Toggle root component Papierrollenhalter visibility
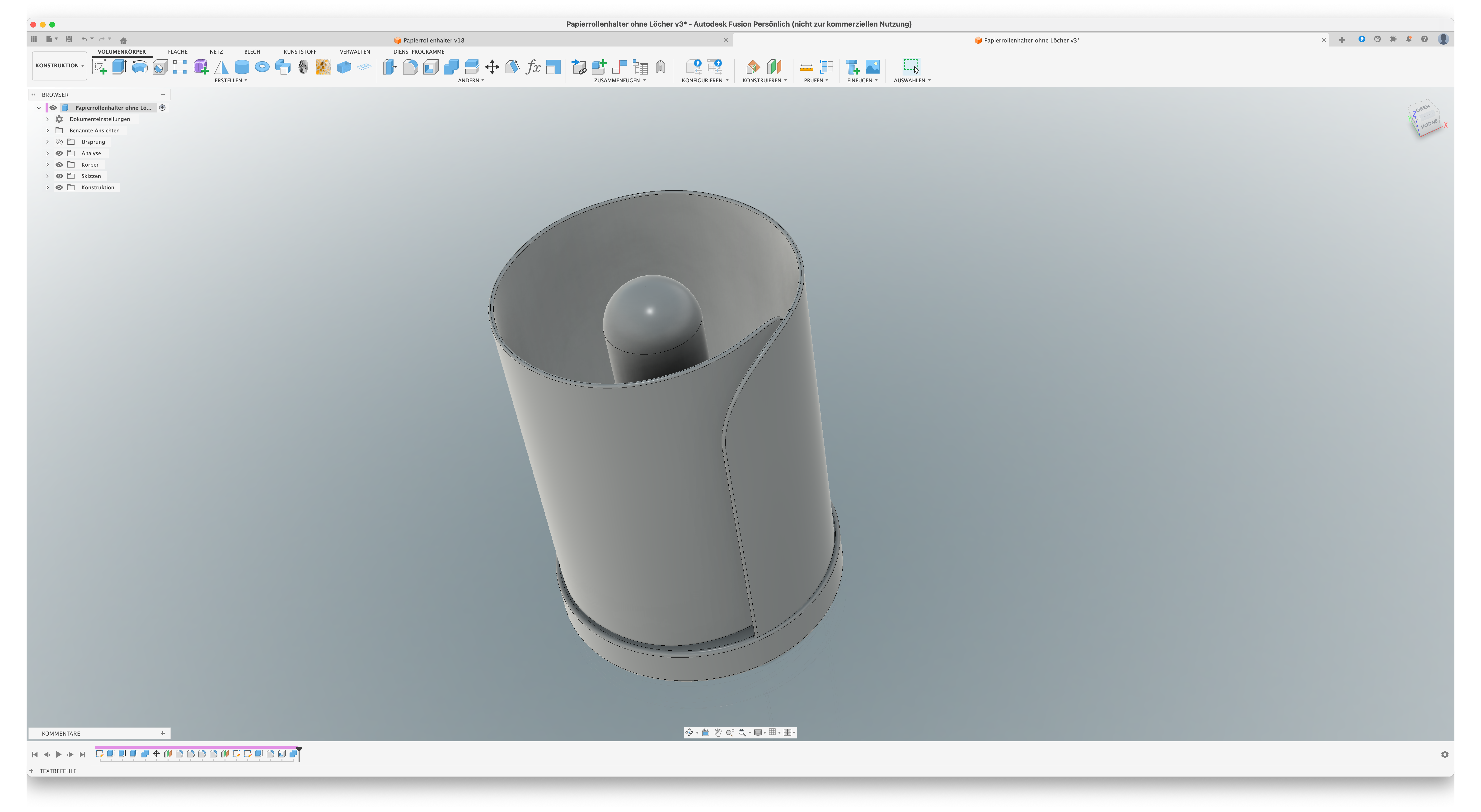 pos(53,107)
